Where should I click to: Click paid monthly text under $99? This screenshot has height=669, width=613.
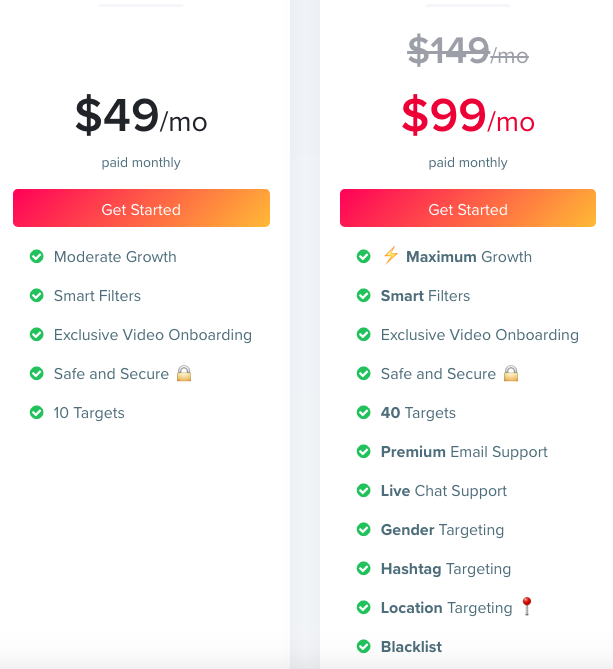click(x=468, y=163)
